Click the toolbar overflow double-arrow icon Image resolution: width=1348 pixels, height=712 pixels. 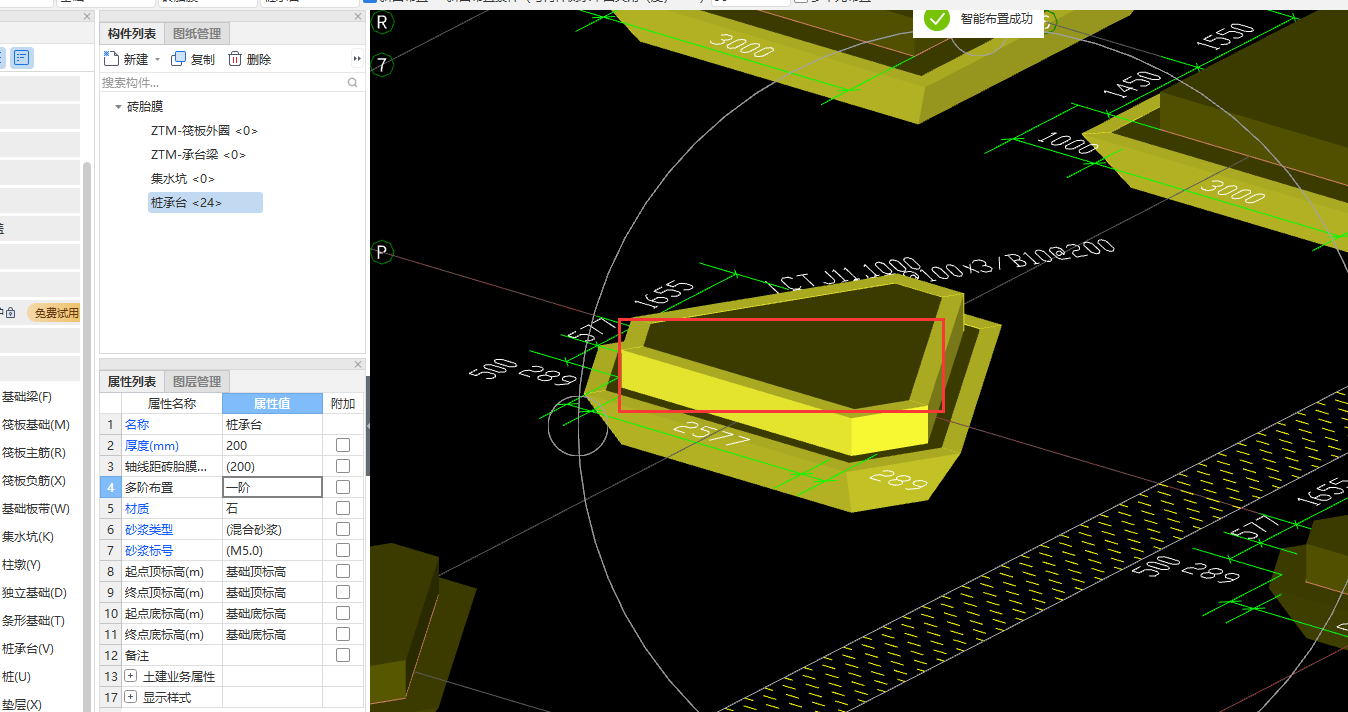click(357, 59)
